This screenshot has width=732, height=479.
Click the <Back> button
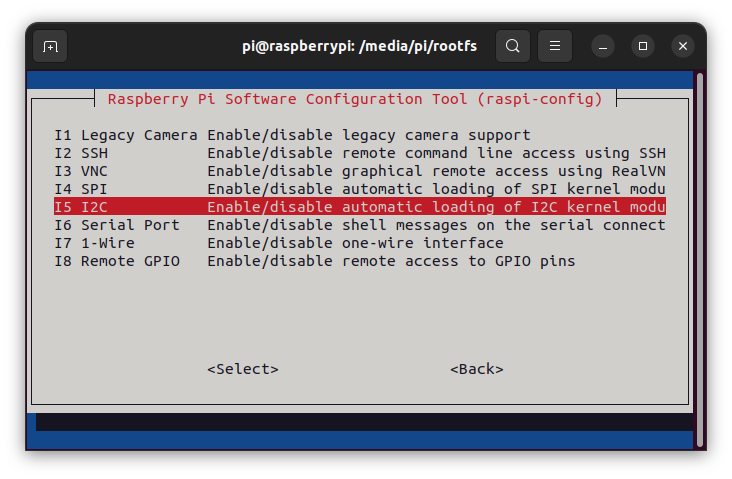coord(477,369)
